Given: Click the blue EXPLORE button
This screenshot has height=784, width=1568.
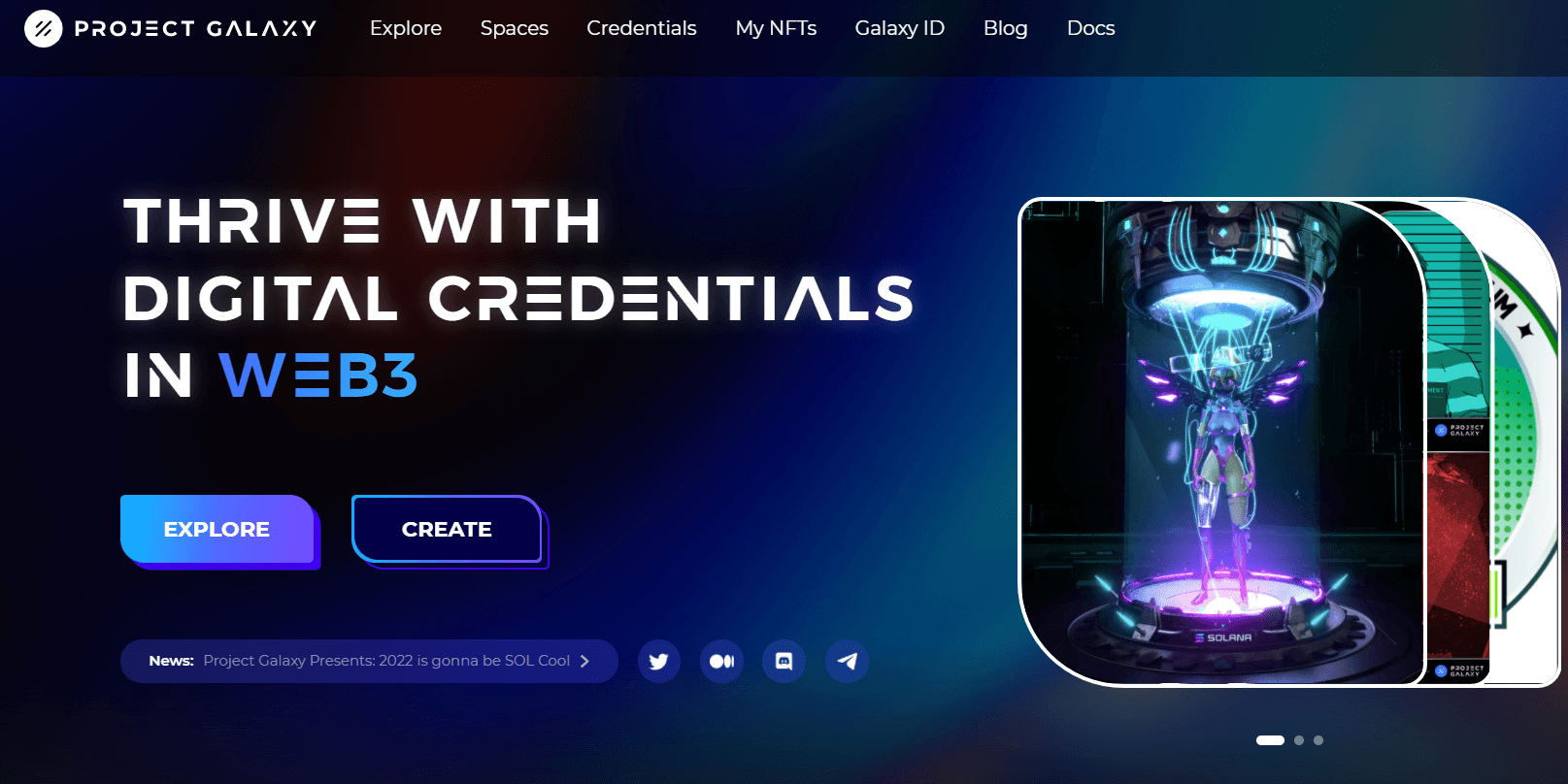Looking at the screenshot, I should point(217,529).
